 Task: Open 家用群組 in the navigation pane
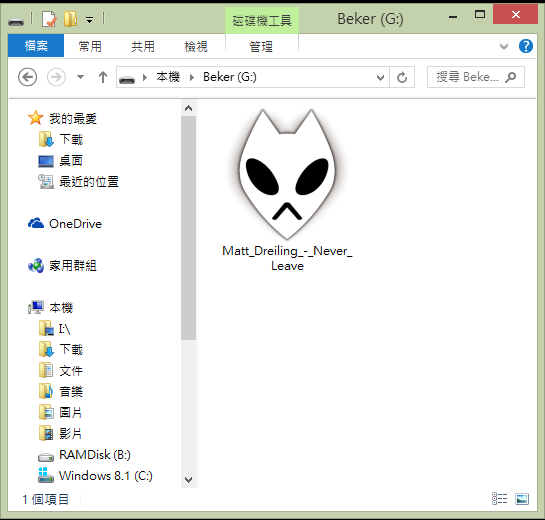[x=73, y=266]
